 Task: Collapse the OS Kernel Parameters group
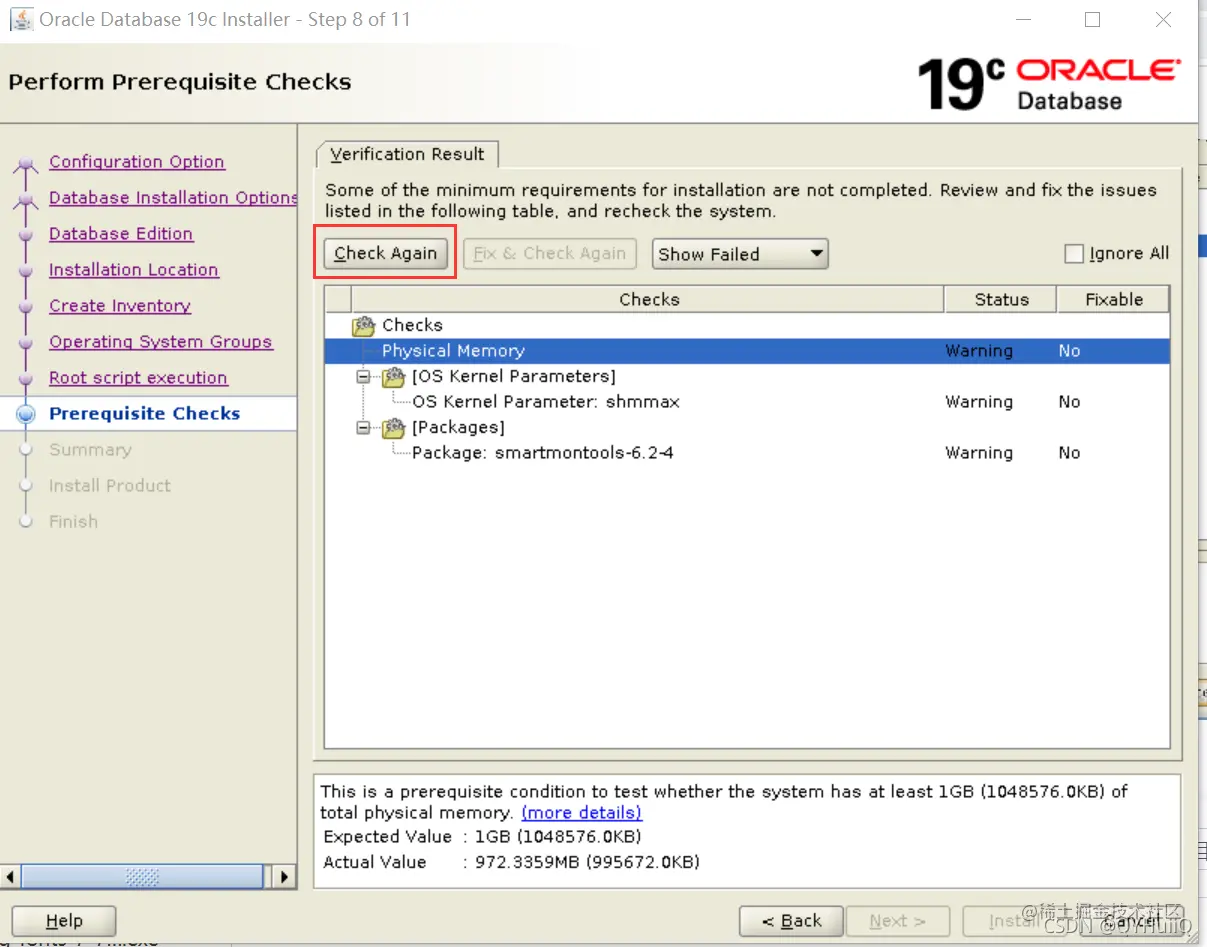pyautogui.click(x=363, y=377)
